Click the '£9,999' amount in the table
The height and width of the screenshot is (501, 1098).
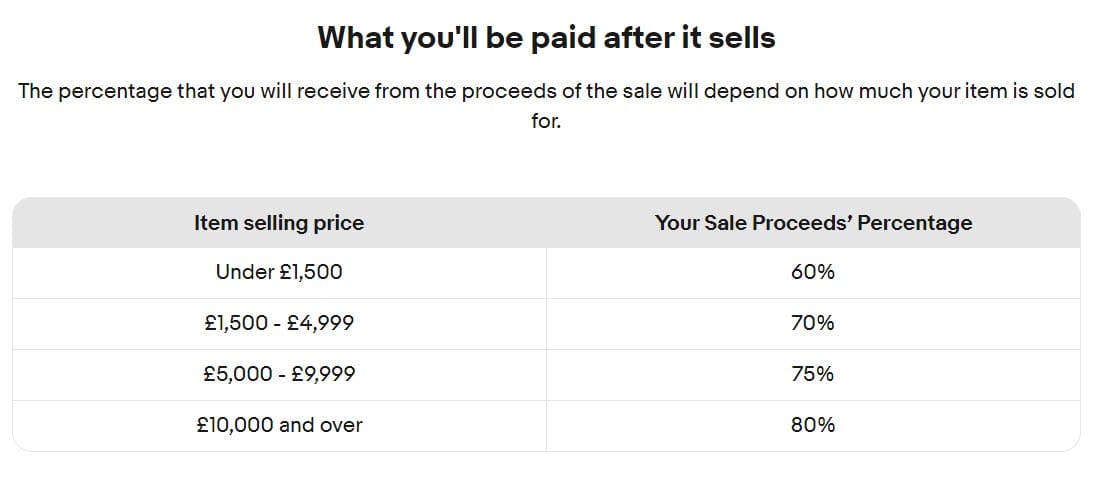point(320,374)
